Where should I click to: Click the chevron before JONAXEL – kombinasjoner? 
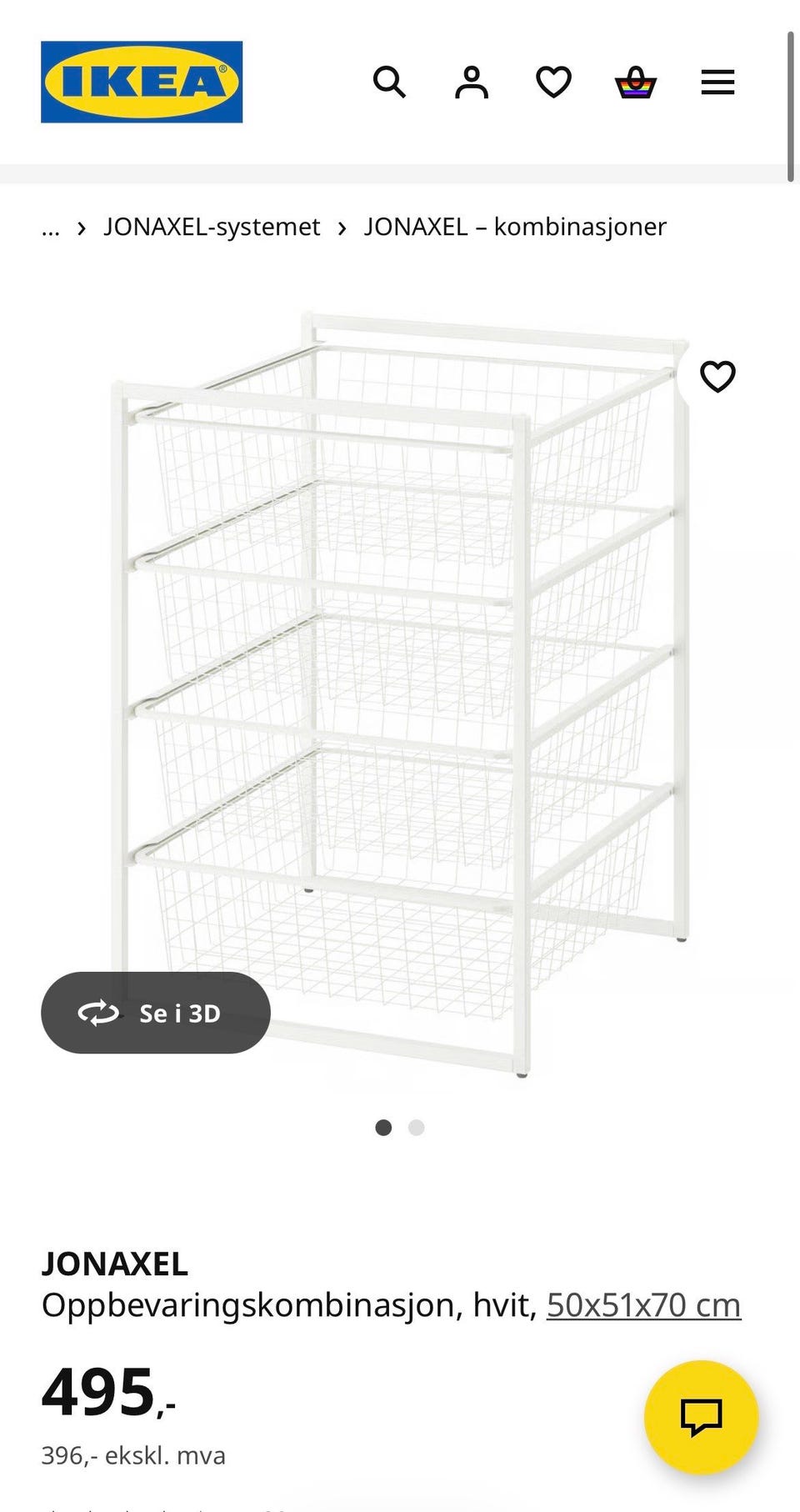(342, 228)
